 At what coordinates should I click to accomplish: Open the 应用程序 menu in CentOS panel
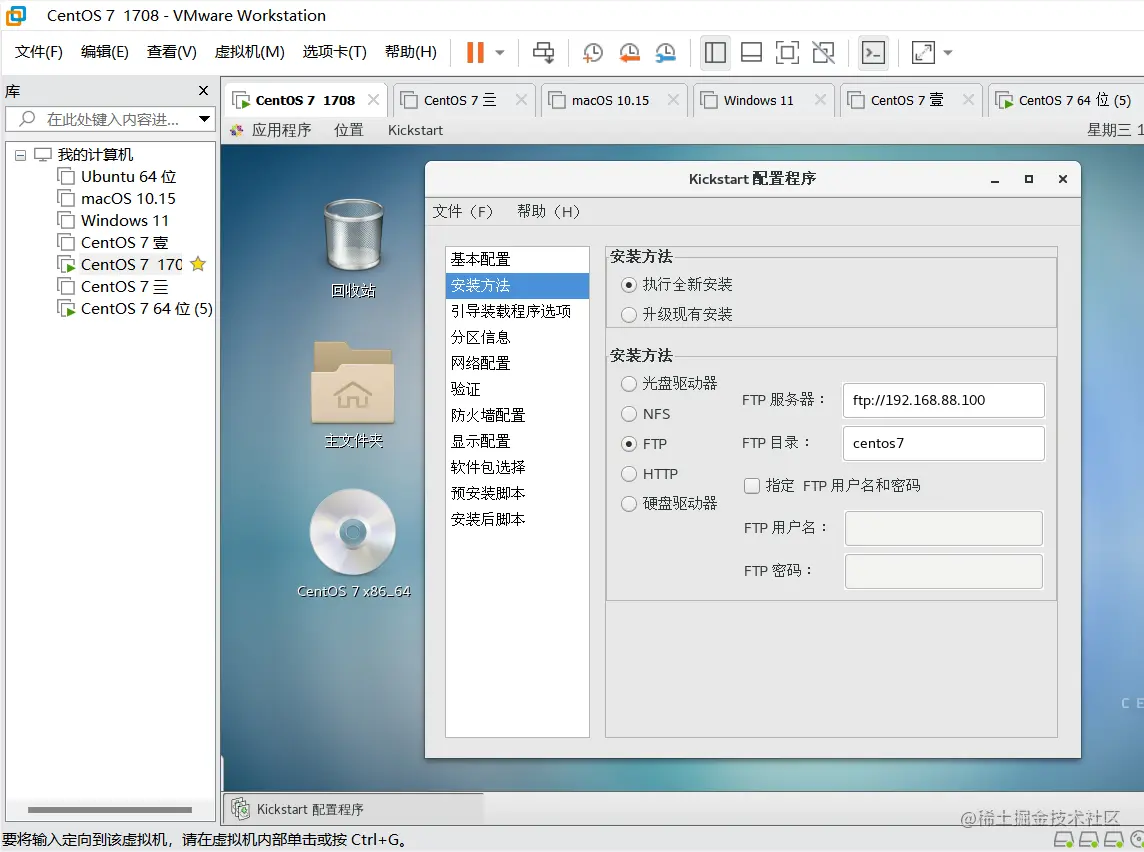[x=281, y=130]
